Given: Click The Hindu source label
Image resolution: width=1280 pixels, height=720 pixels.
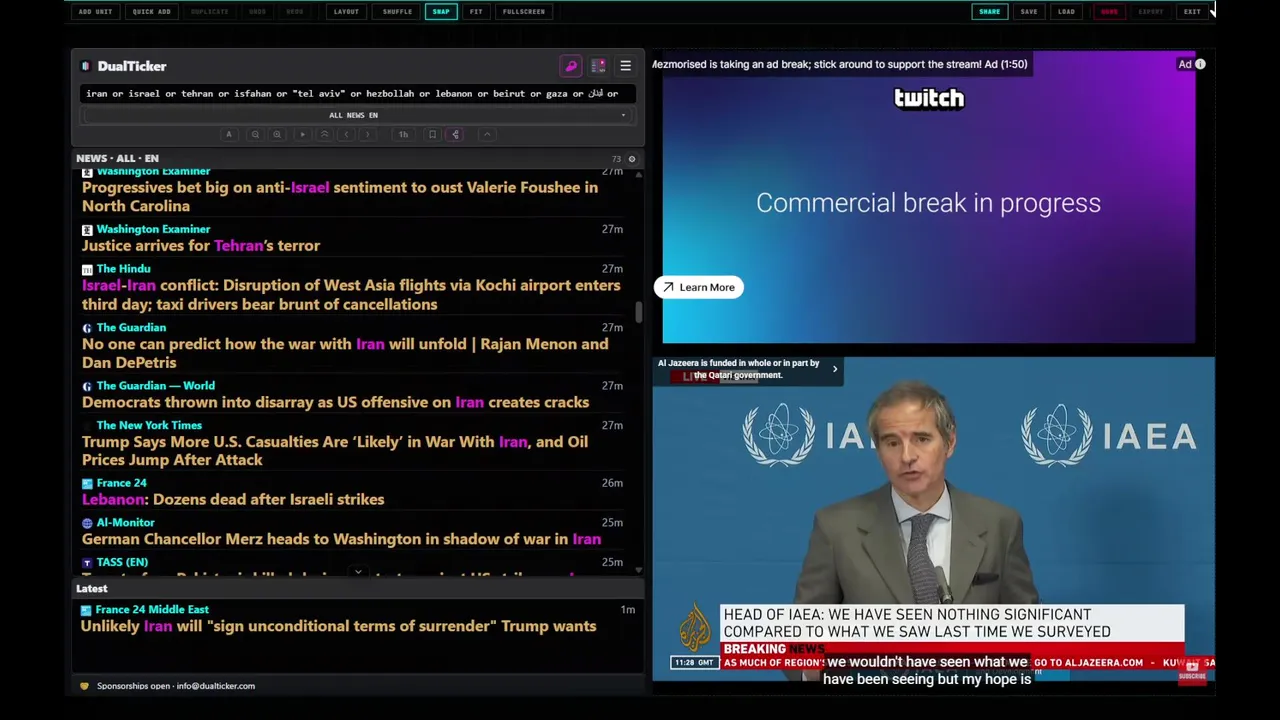Looking at the screenshot, I should (123, 268).
